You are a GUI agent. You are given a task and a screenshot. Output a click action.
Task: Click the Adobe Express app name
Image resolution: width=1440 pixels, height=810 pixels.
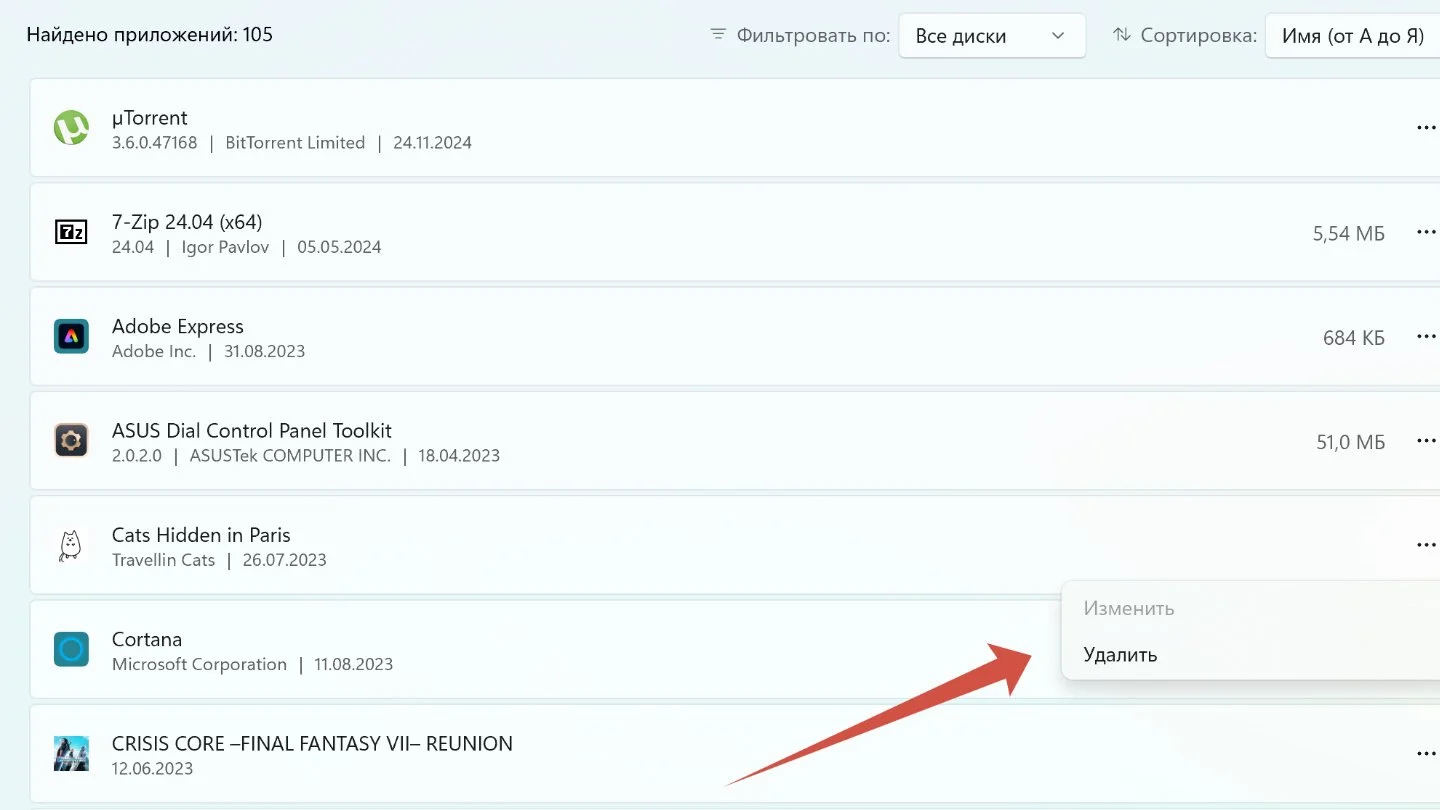(178, 326)
